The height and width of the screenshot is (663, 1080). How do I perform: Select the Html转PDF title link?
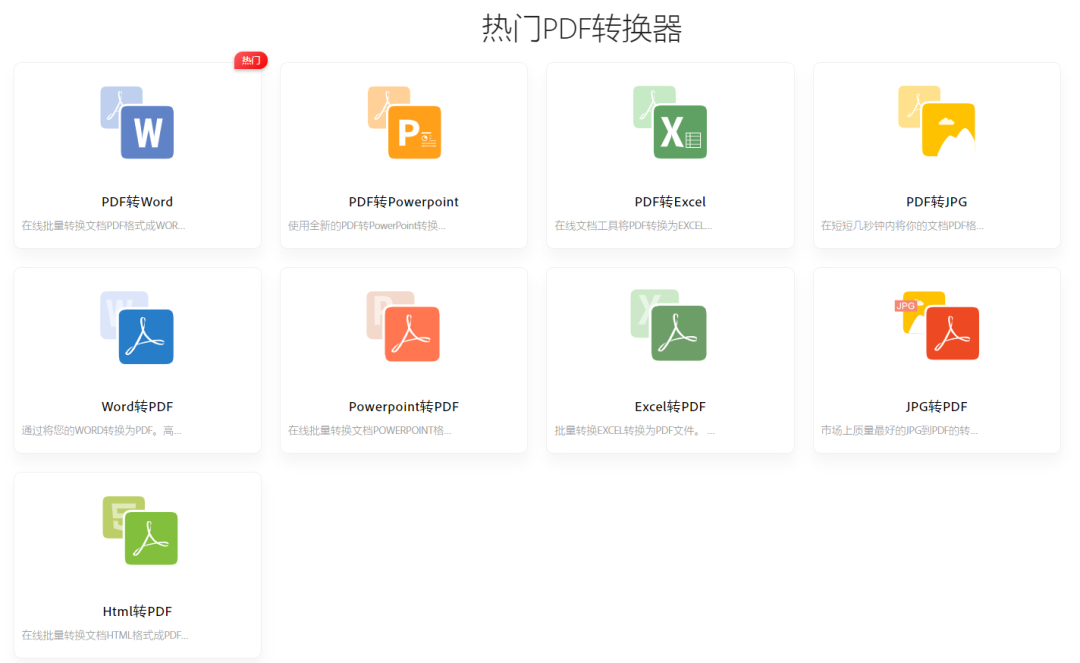coord(137,611)
